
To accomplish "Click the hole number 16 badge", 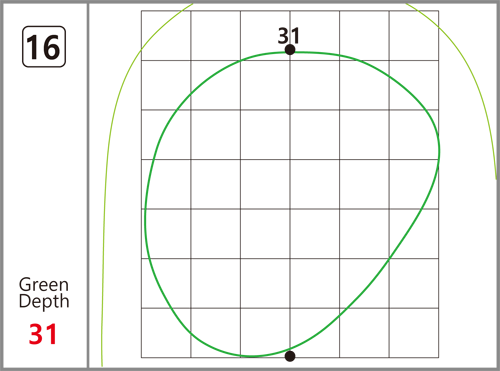I will [x=44, y=47].
